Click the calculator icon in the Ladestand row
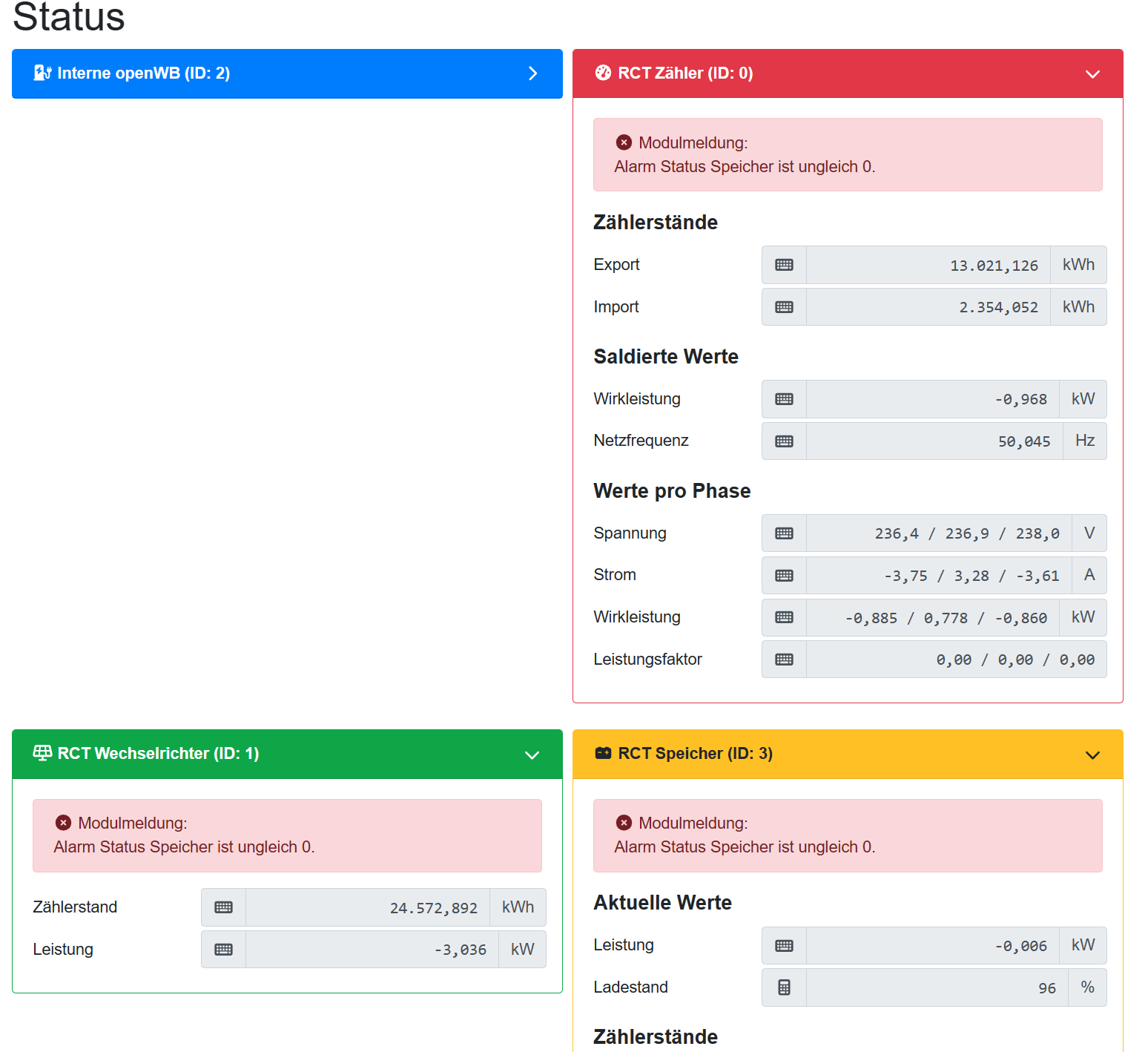 (x=784, y=987)
